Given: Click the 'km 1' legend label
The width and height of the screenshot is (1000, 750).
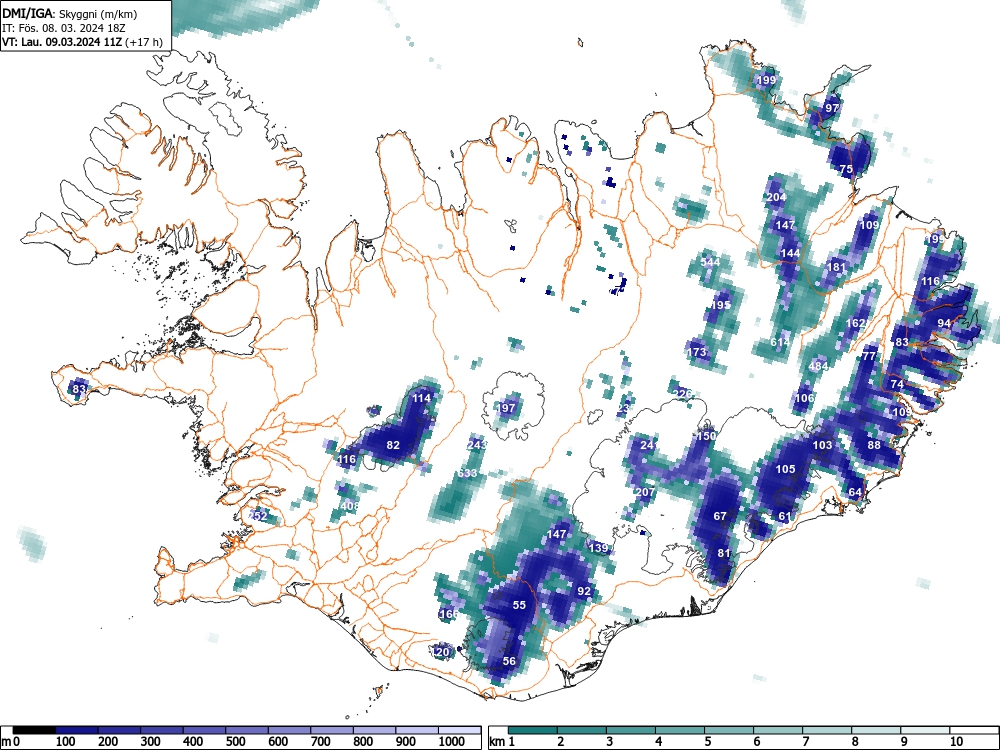Looking at the screenshot, I should click(x=503, y=742).
